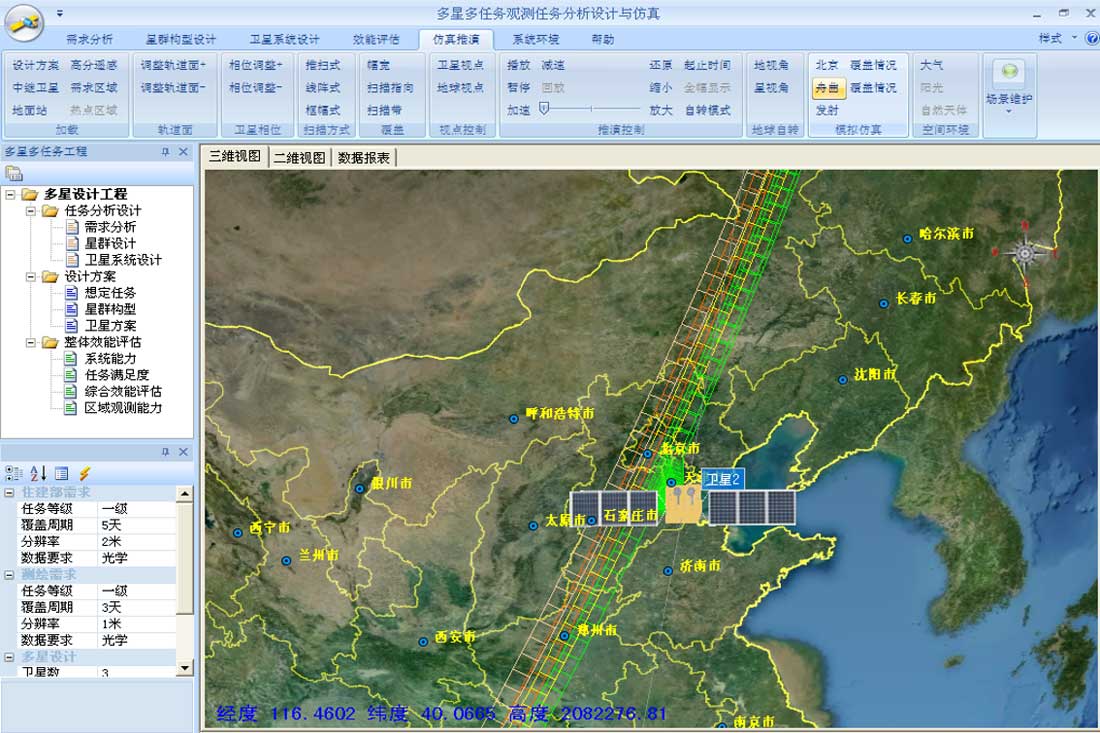Collapse the 设计方案 tree folder
1100x733 pixels.
pos(30,276)
